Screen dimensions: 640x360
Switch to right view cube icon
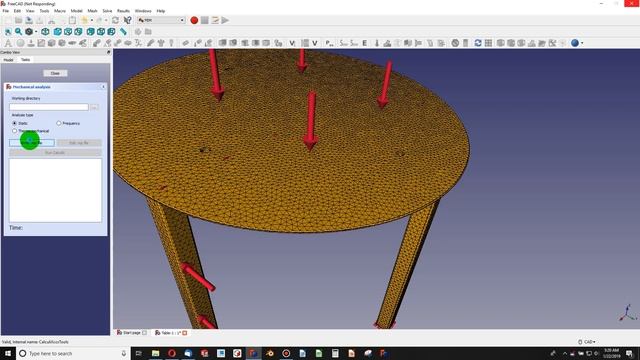tap(78, 31)
